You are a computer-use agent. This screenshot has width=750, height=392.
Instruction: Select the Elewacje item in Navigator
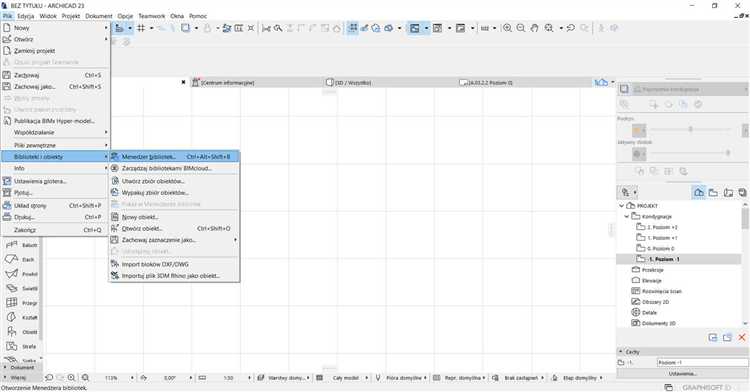coord(647,280)
